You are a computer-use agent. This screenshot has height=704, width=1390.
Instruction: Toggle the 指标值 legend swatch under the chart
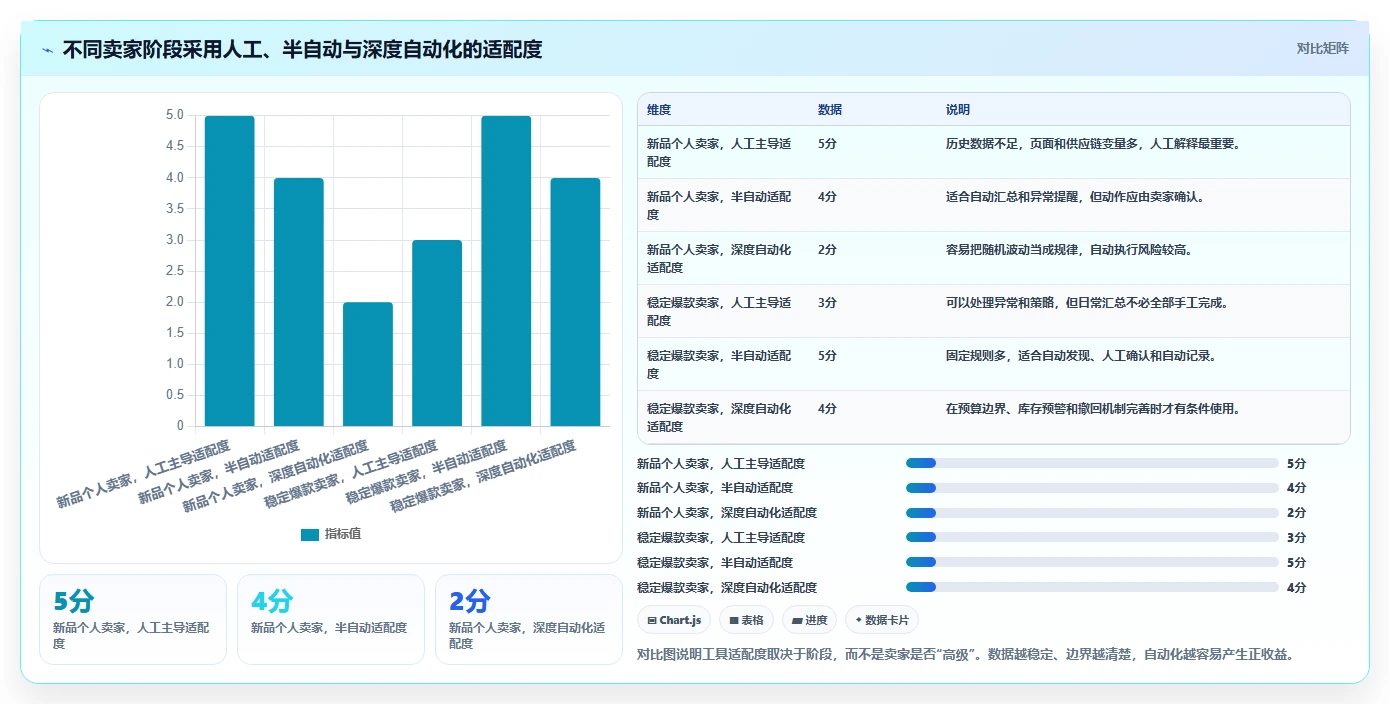tap(309, 535)
